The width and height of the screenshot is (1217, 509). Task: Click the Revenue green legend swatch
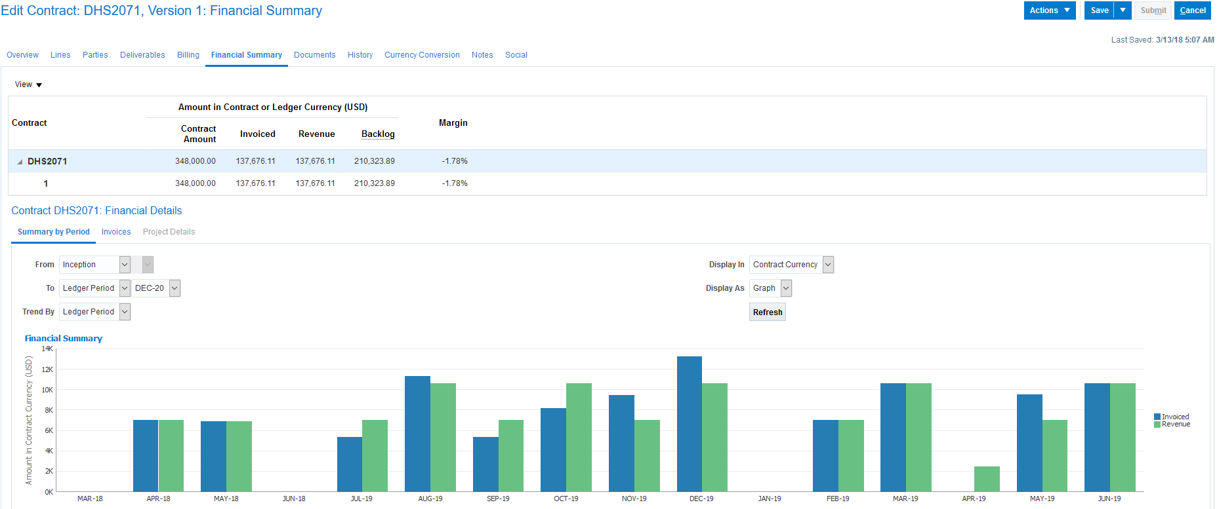tap(1157, 424)
